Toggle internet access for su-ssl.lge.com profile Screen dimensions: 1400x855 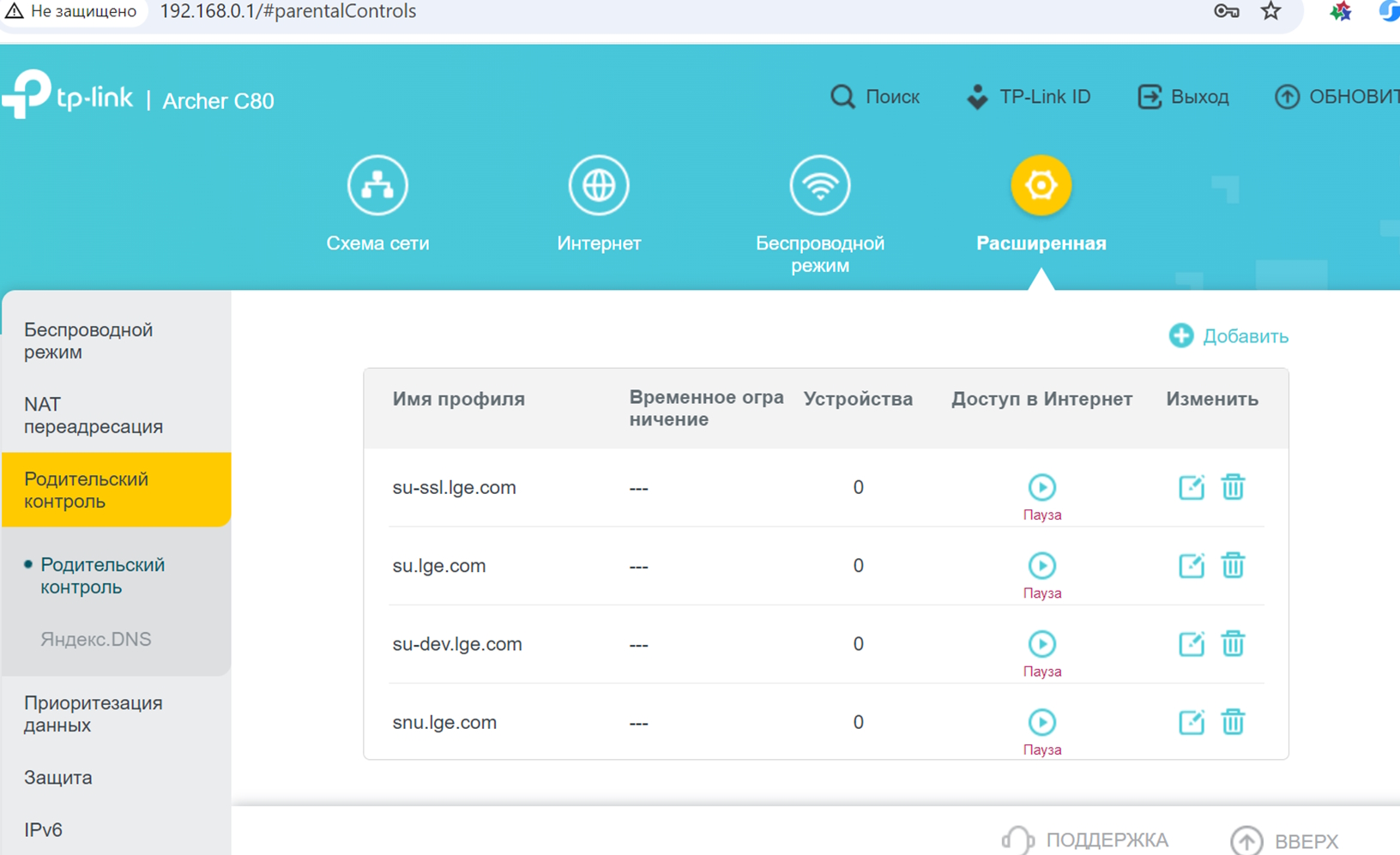[x=1041, y=487]
